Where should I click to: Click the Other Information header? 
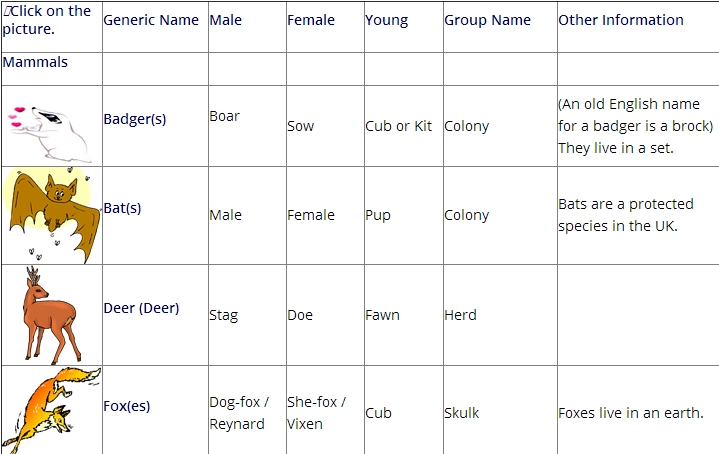point(621,20)
